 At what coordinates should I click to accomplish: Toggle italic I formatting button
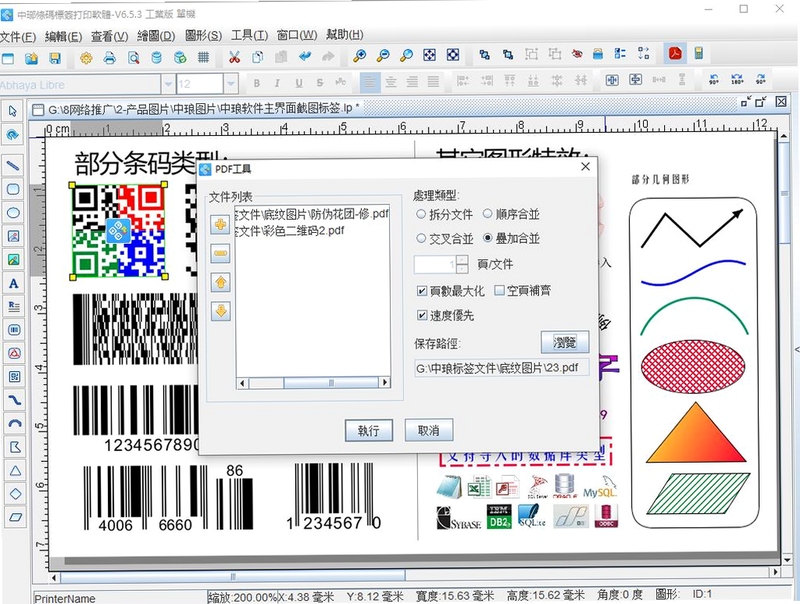click(x=277, y=83)
